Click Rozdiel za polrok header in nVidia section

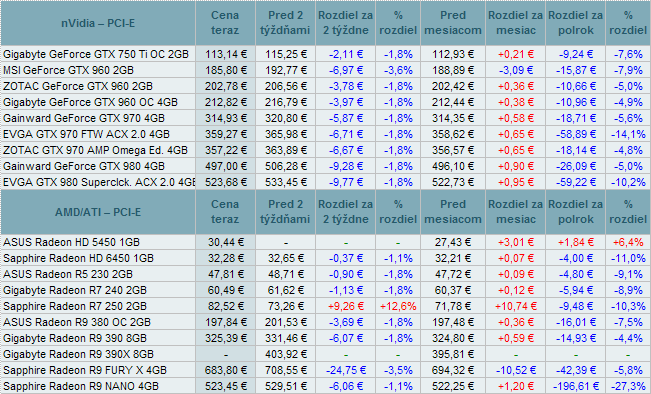point(575,23)
